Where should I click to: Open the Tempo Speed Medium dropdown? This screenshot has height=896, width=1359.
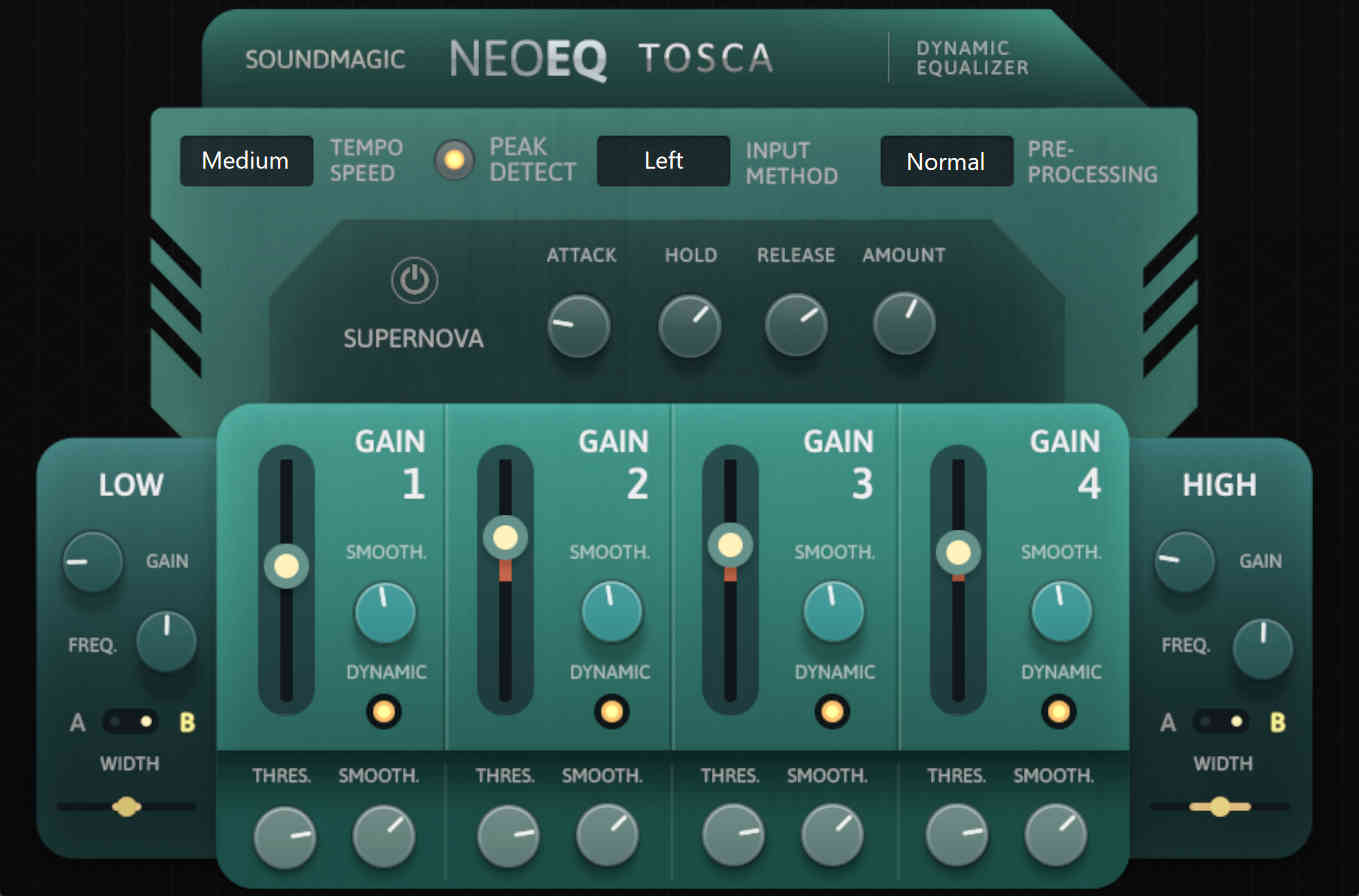246,161
